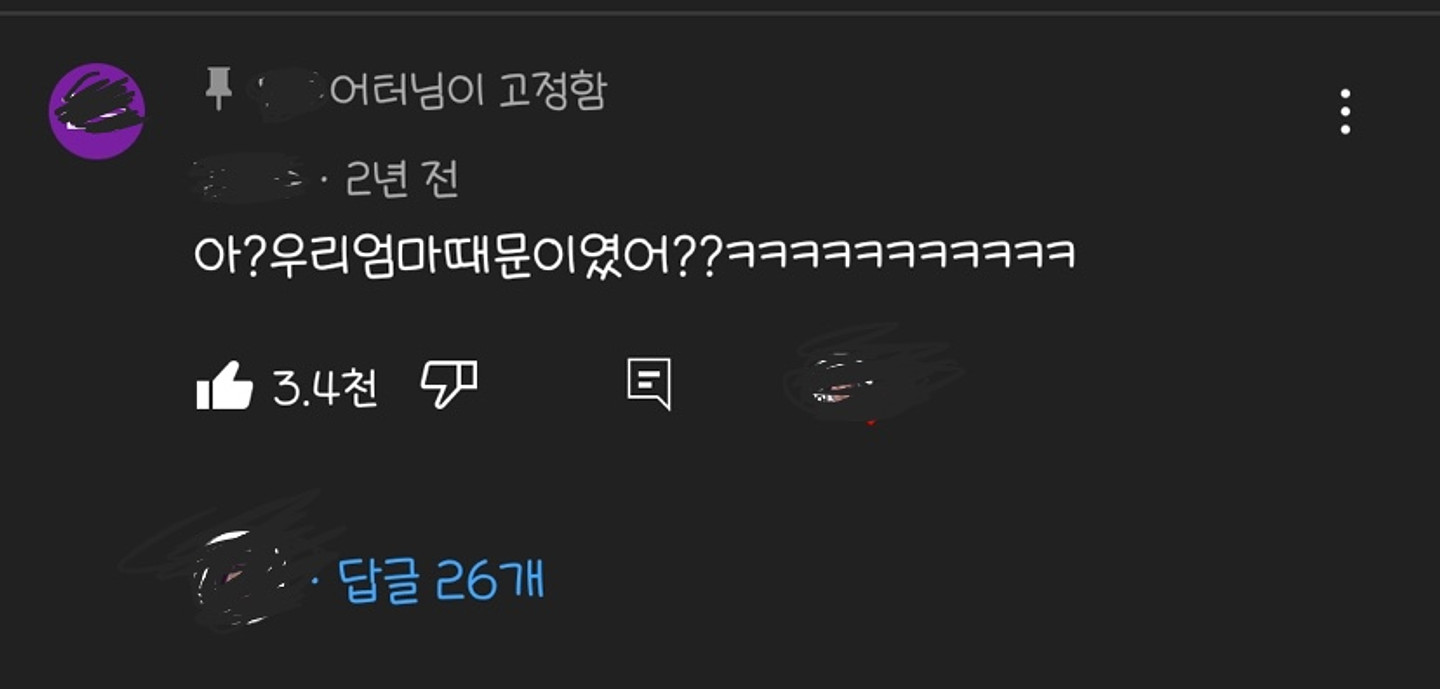Select the 어머님이 고정함 pinned label
The image size is (1440, 689).
[468, 92]
